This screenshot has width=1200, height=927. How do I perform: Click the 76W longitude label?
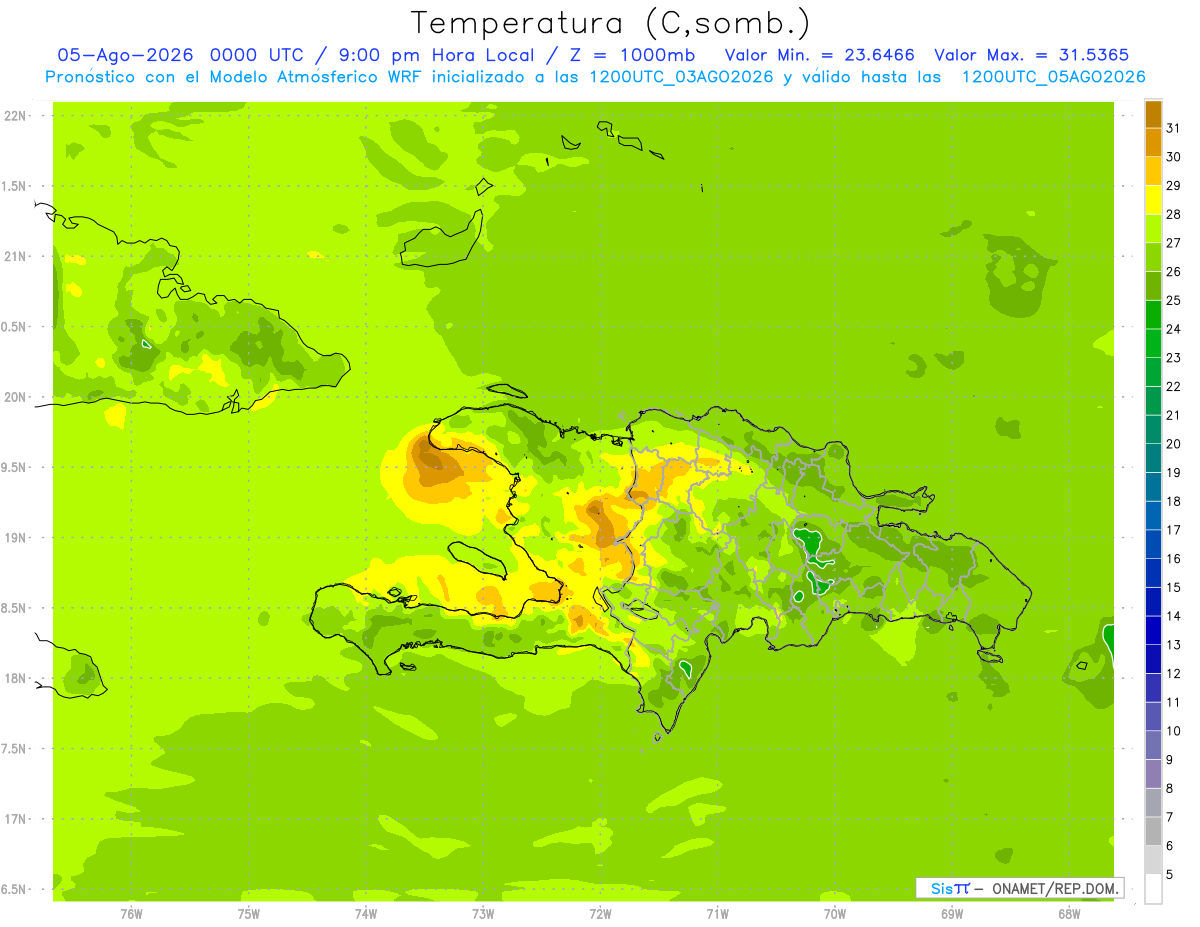pyautogui.click(x=131, y=913)
